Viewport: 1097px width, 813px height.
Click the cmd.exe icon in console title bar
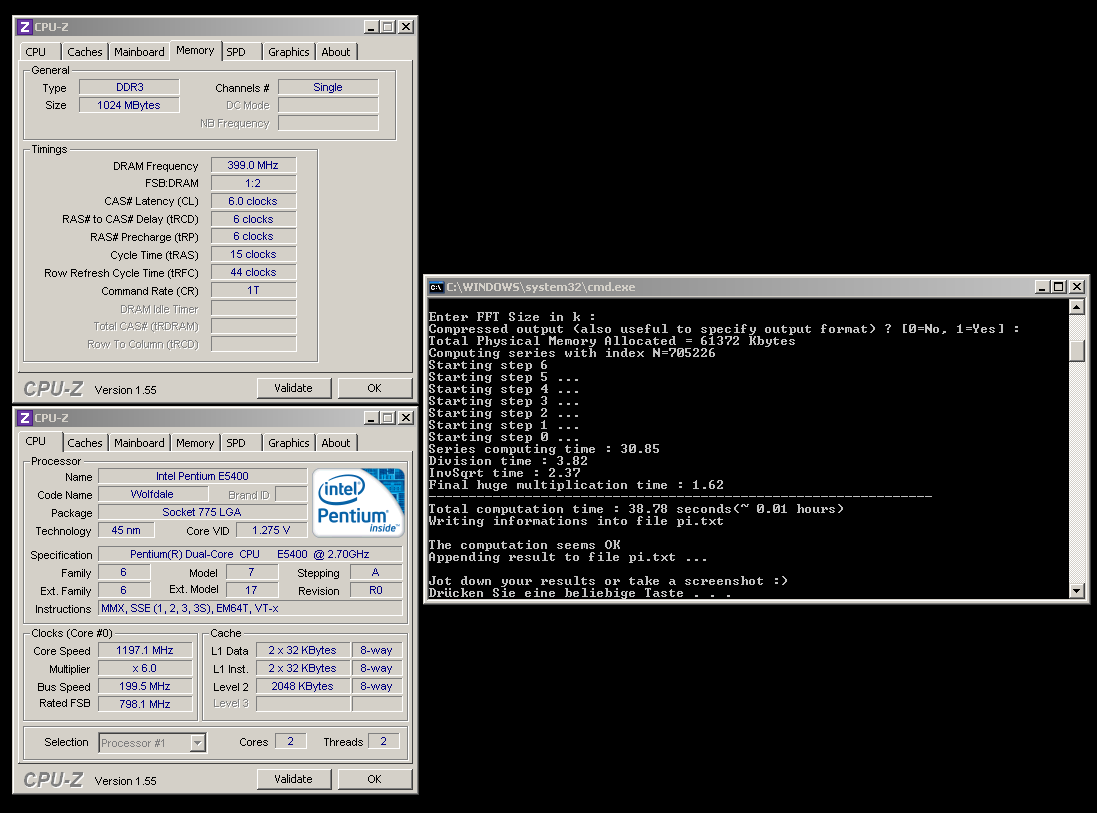pos(437,287)
